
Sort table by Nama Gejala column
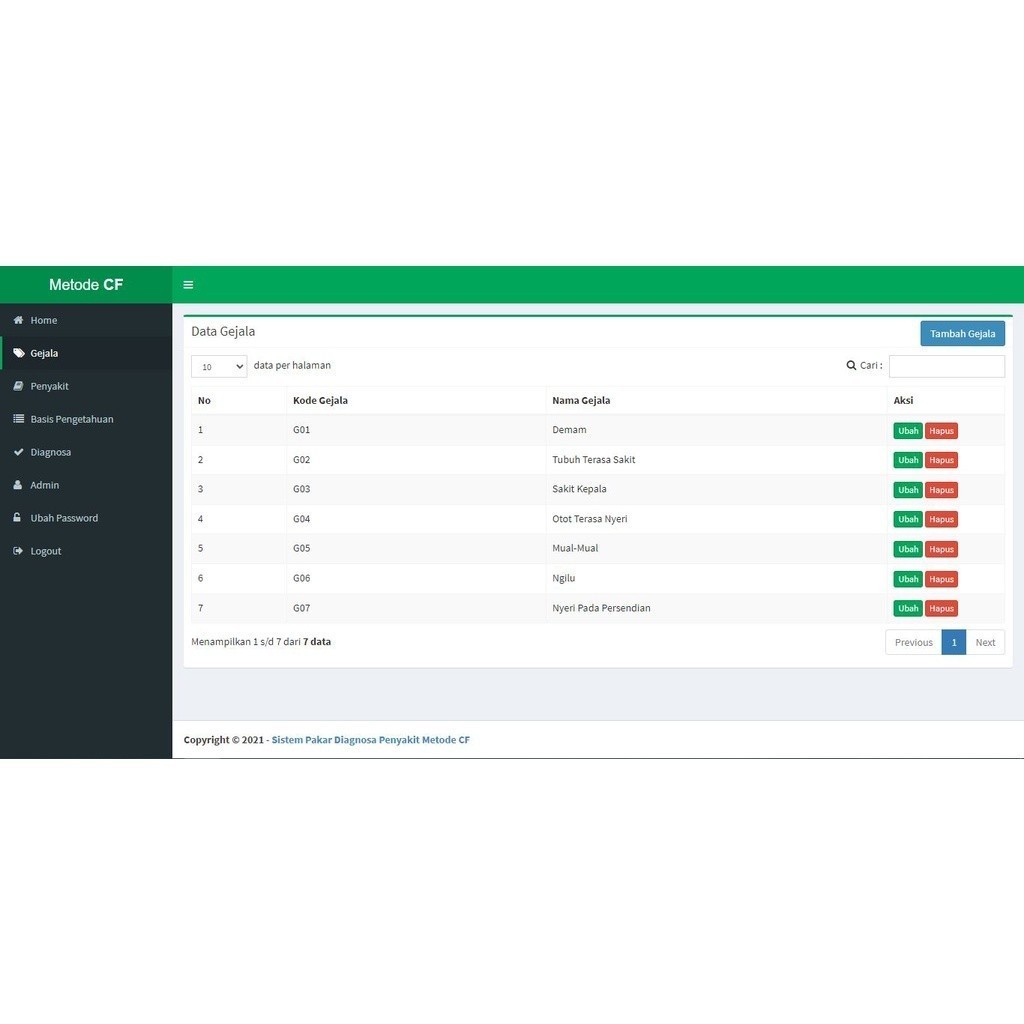tap(581, 400)
